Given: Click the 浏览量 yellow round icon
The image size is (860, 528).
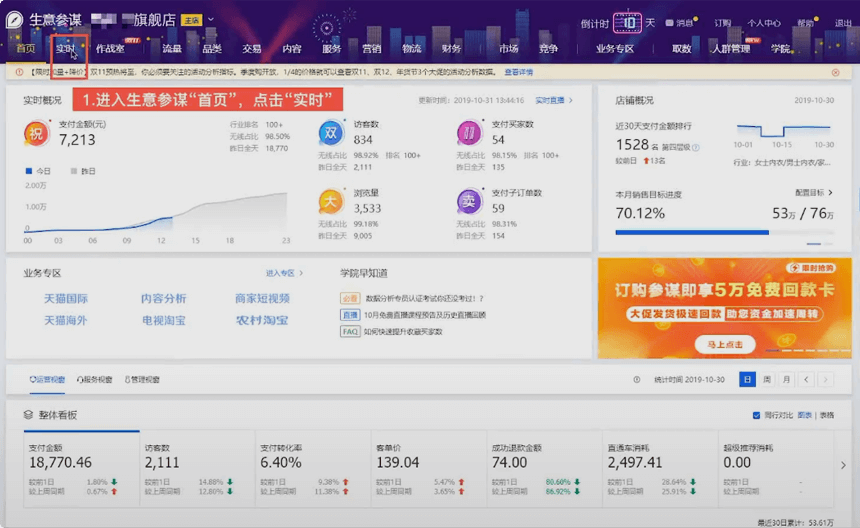Looking at the screenshot, I should pyautogui.click(x=332, y=202).
